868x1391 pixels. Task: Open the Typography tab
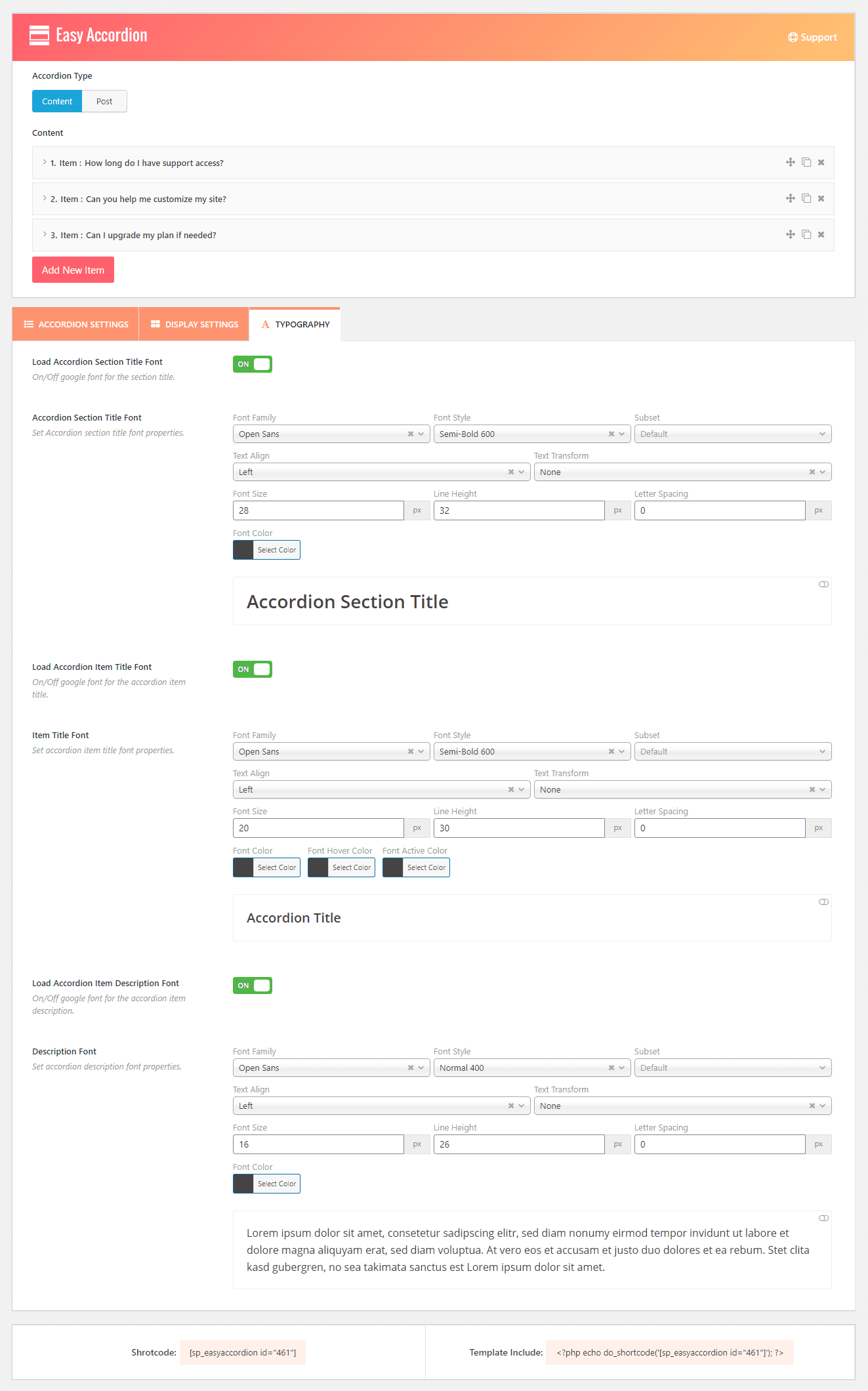295,324
